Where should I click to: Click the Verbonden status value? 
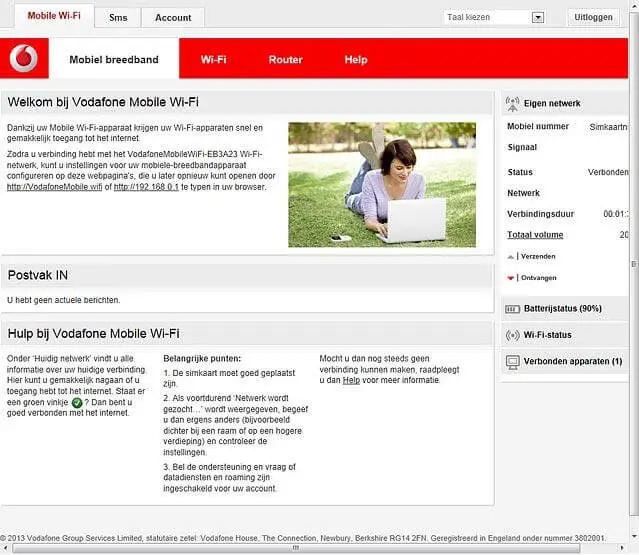[x=608, y=172]
